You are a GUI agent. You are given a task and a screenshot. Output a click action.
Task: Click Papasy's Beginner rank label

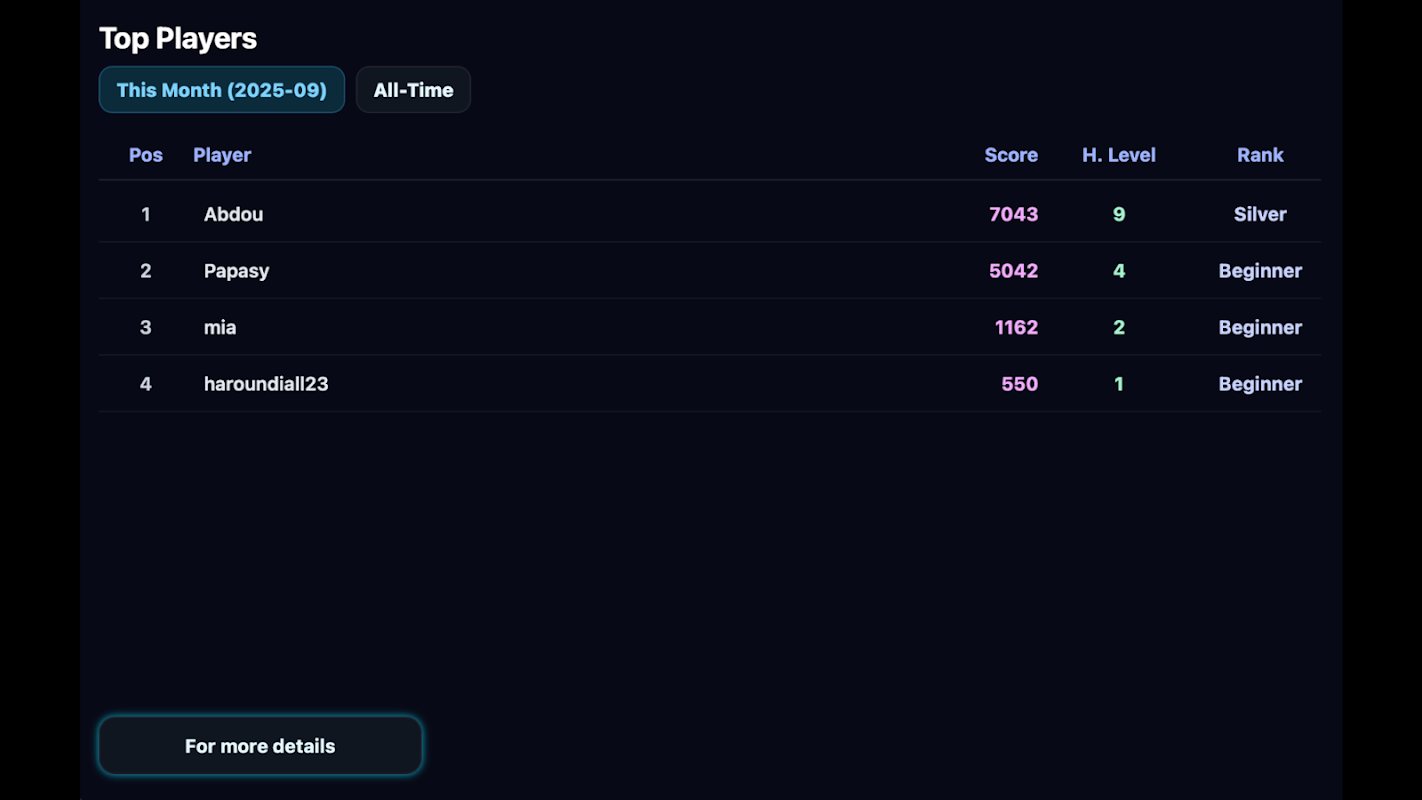1260,271
